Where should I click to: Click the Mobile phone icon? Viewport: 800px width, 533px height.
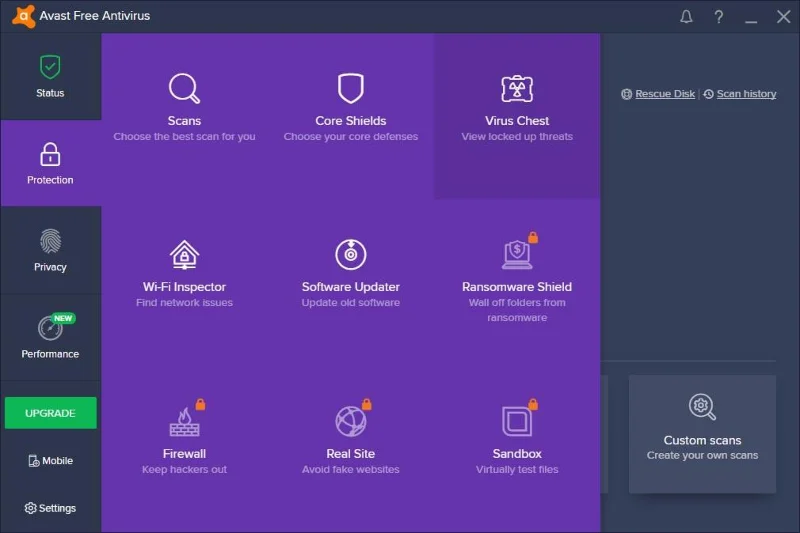coord(34,461)
